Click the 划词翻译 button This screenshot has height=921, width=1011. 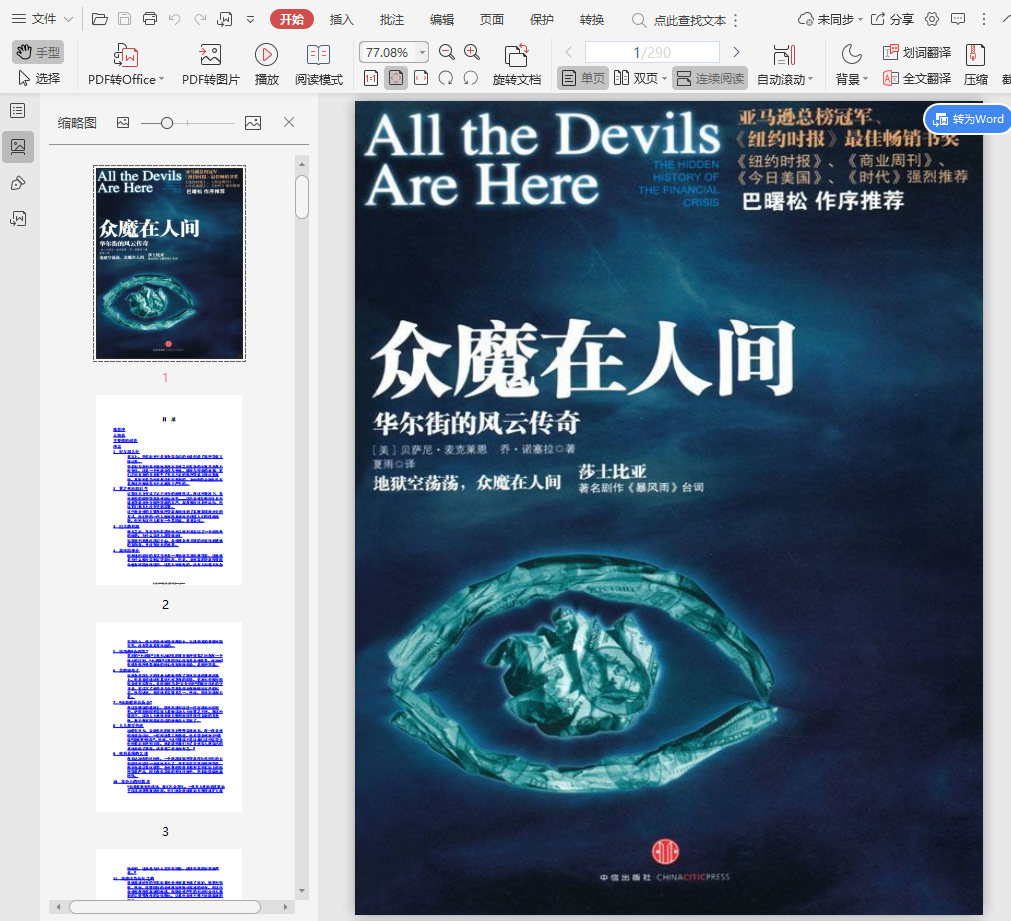[917, 52]
